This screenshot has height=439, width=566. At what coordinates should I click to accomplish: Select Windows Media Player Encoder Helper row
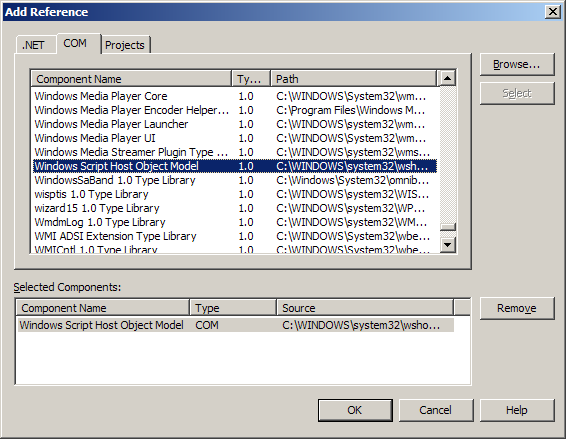coord(235,110)
